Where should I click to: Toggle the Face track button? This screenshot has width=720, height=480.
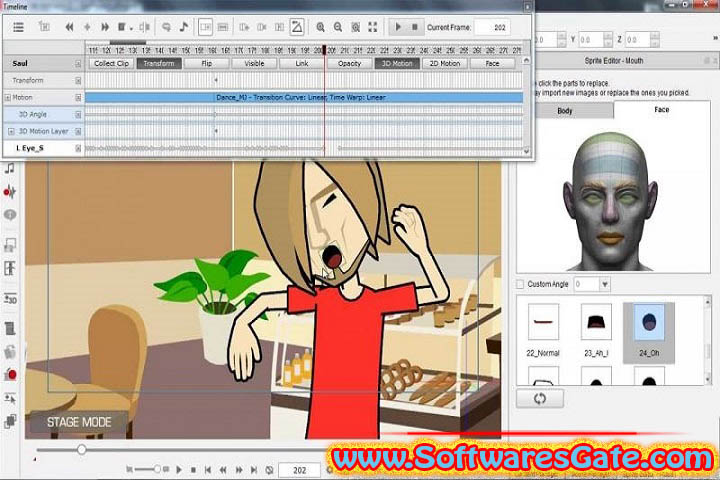click(492, 63)
